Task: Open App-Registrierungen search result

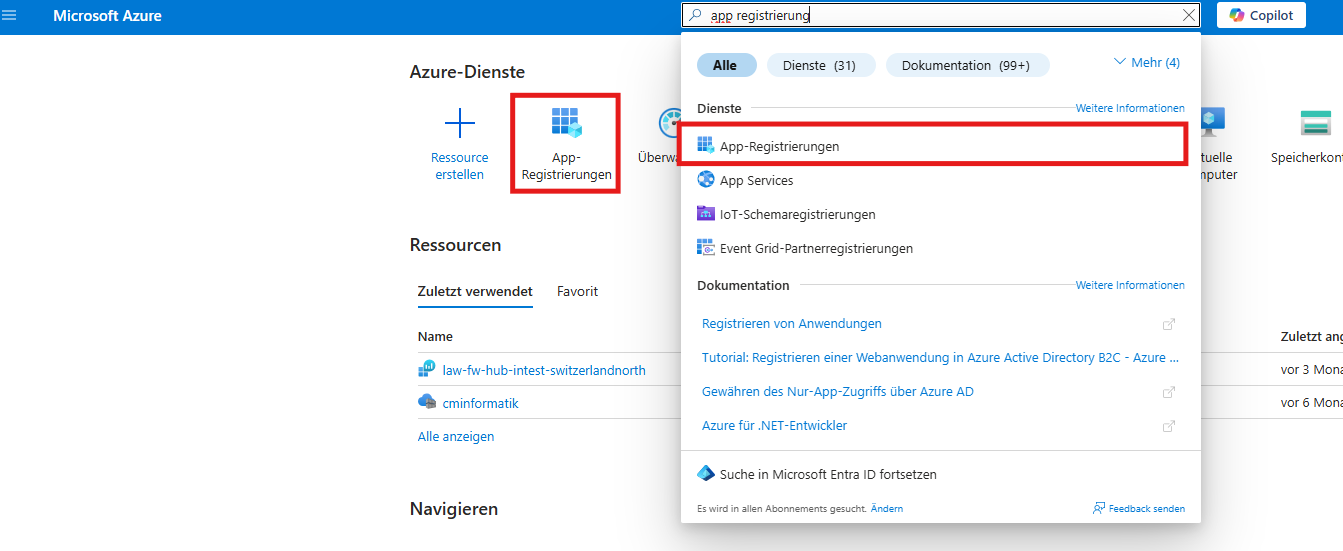Action: tap(933, 146)
